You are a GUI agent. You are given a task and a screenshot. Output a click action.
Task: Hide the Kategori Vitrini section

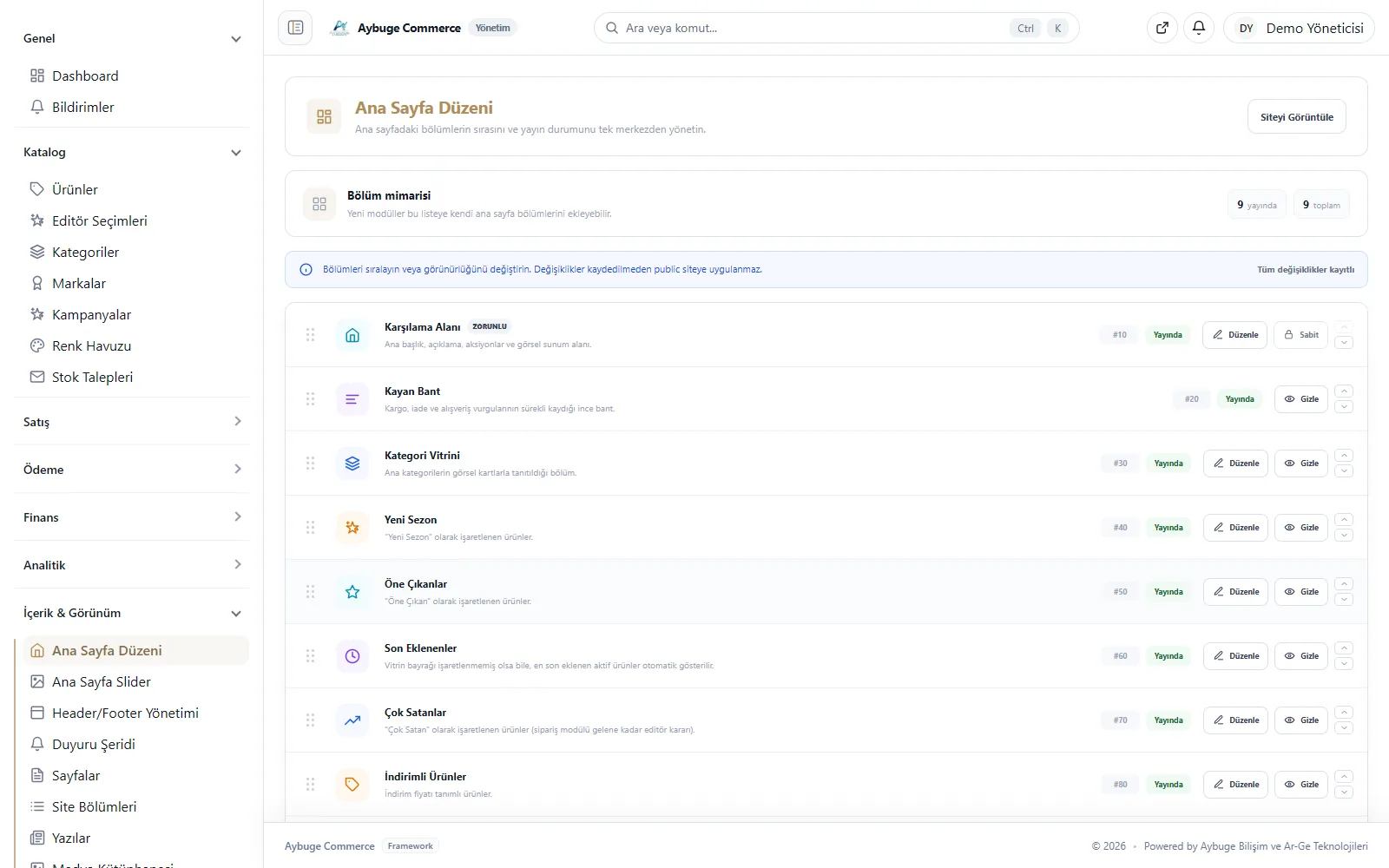point(1301,464)
